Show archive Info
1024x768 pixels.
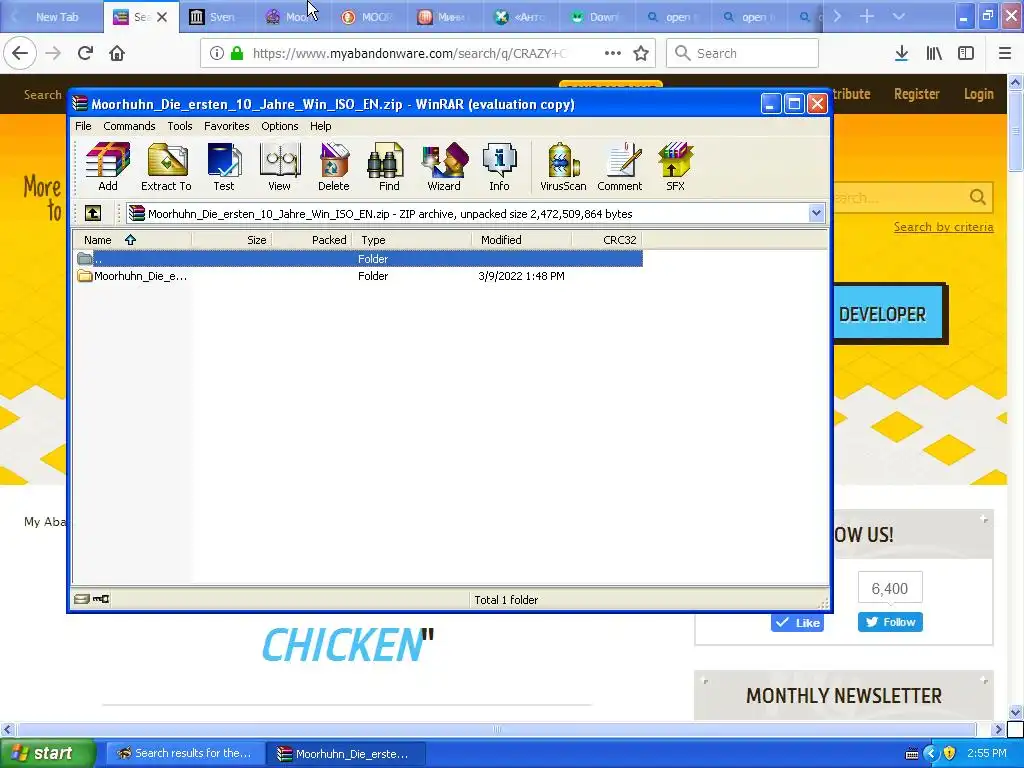[x=500, y=167]
